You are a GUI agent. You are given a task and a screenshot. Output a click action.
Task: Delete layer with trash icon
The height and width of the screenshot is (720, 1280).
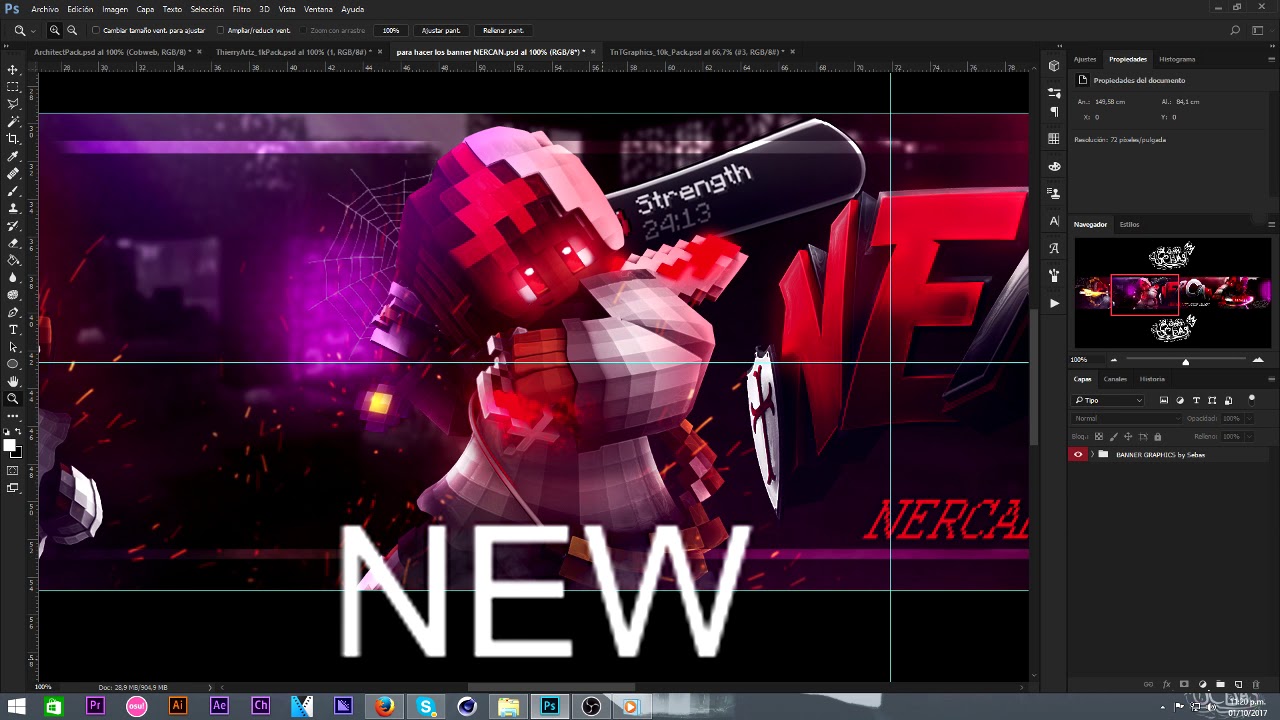coord(1256,684)
